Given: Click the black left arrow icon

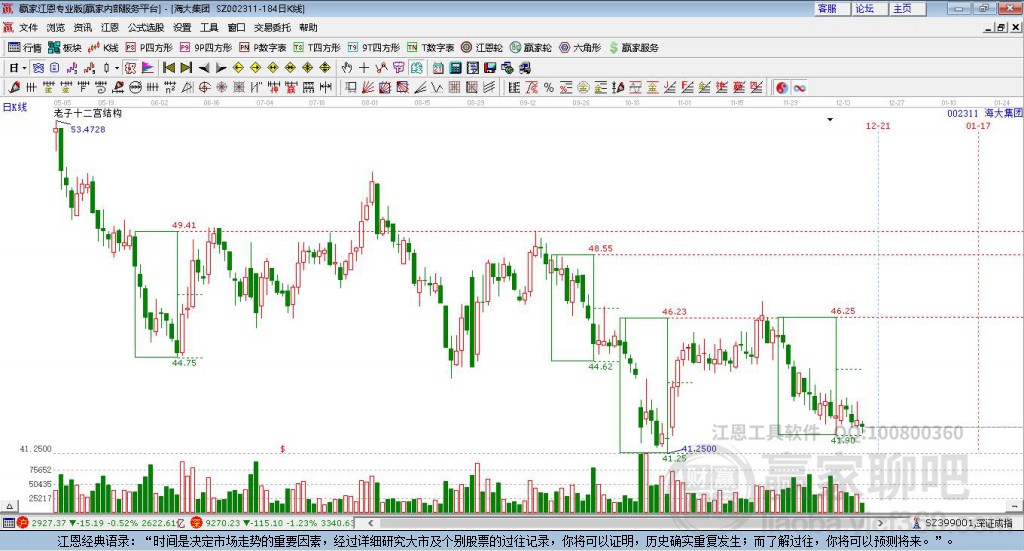Looking at the screenshot, I should point(204,68).
